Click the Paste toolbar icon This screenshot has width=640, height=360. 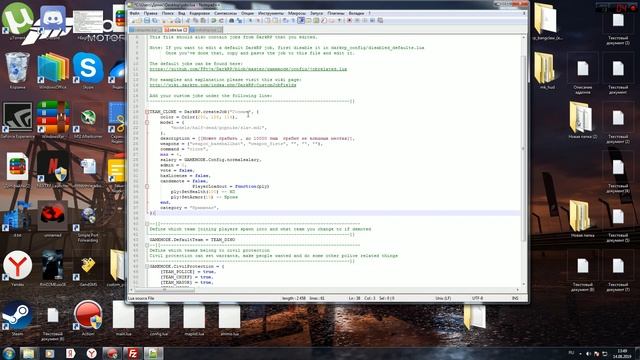pos(202,20)
